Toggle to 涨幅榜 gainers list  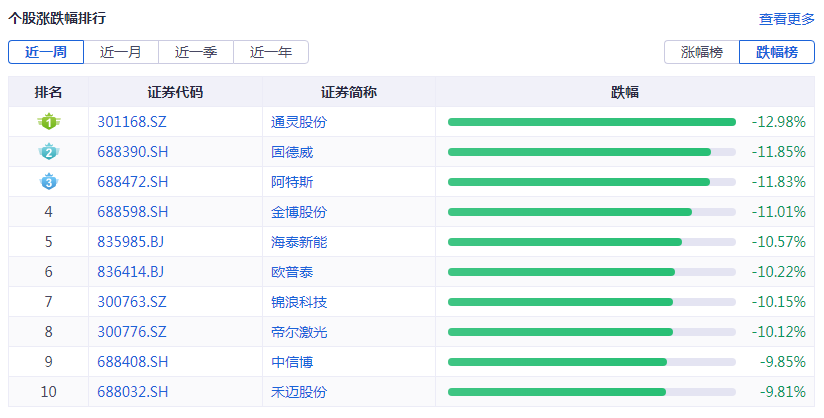tap(701, 52)
